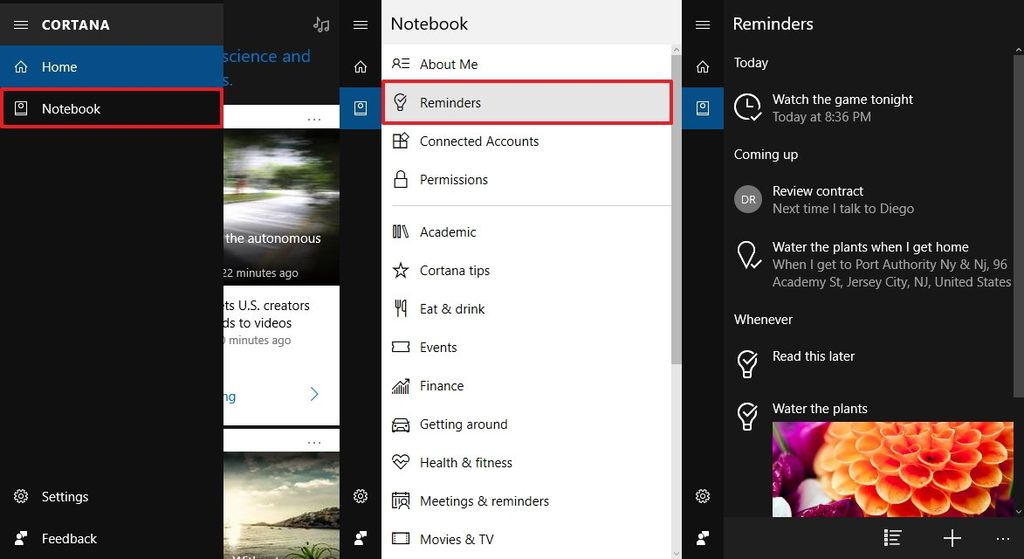The height and width of the screenshot is (559, 1024).
Task: Select the Finance category
Action: pos(526,386)
